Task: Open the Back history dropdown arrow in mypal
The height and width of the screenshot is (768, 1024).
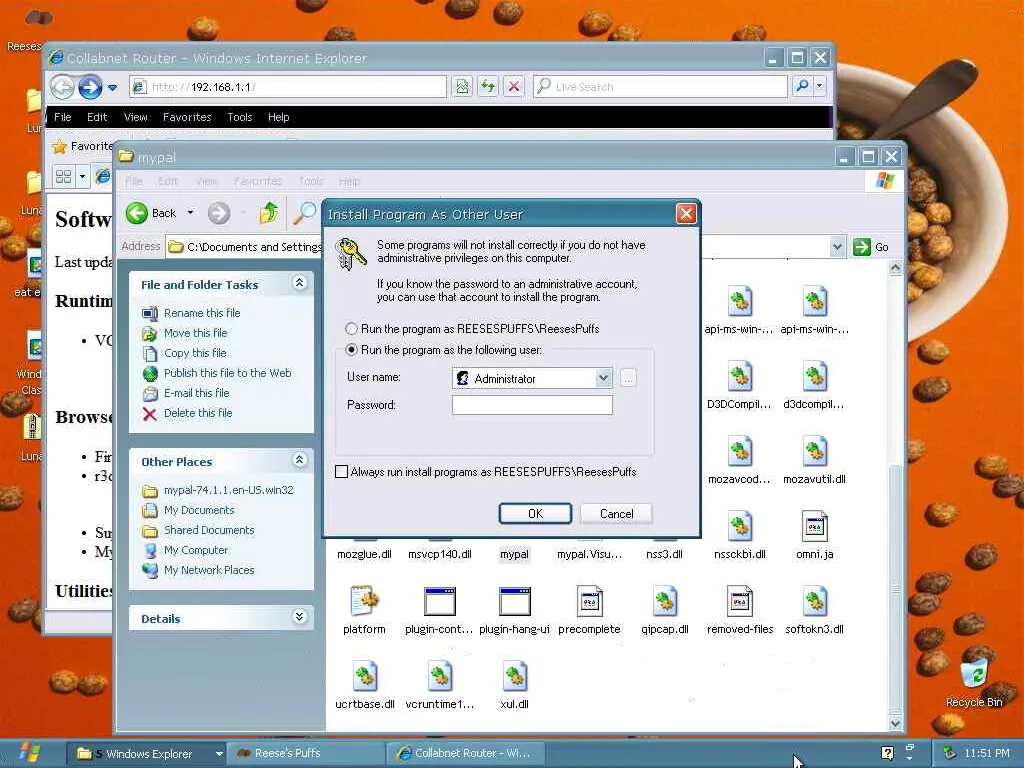Action: pyautogui.click(x=191, y=213)
